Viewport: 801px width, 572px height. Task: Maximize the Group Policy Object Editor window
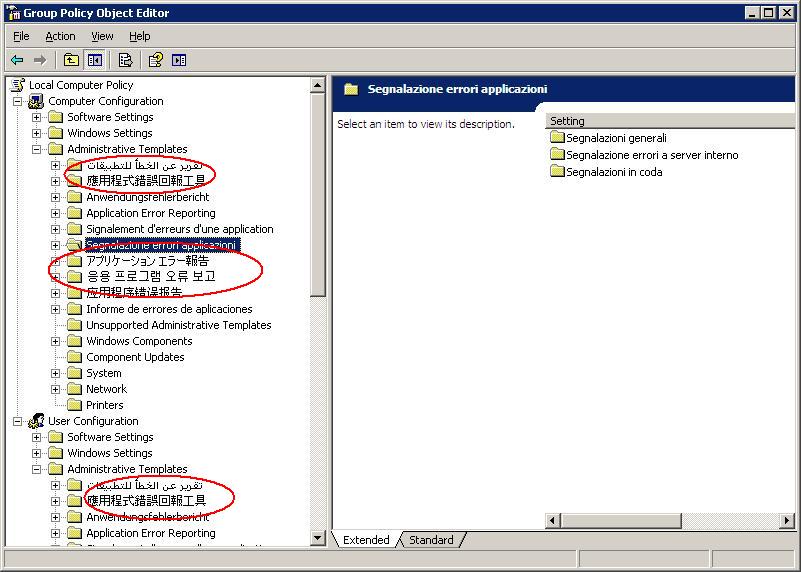768,13
